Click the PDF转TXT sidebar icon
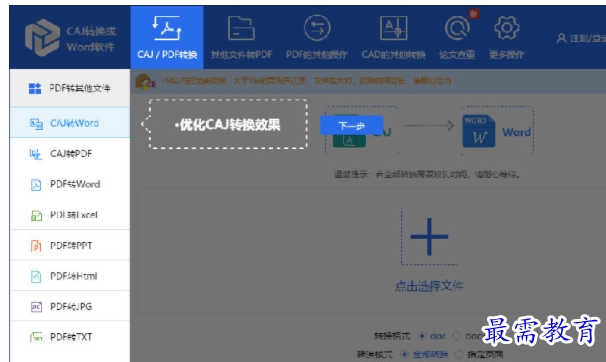This screenshot has height=362, width=606. coord(36,337)
